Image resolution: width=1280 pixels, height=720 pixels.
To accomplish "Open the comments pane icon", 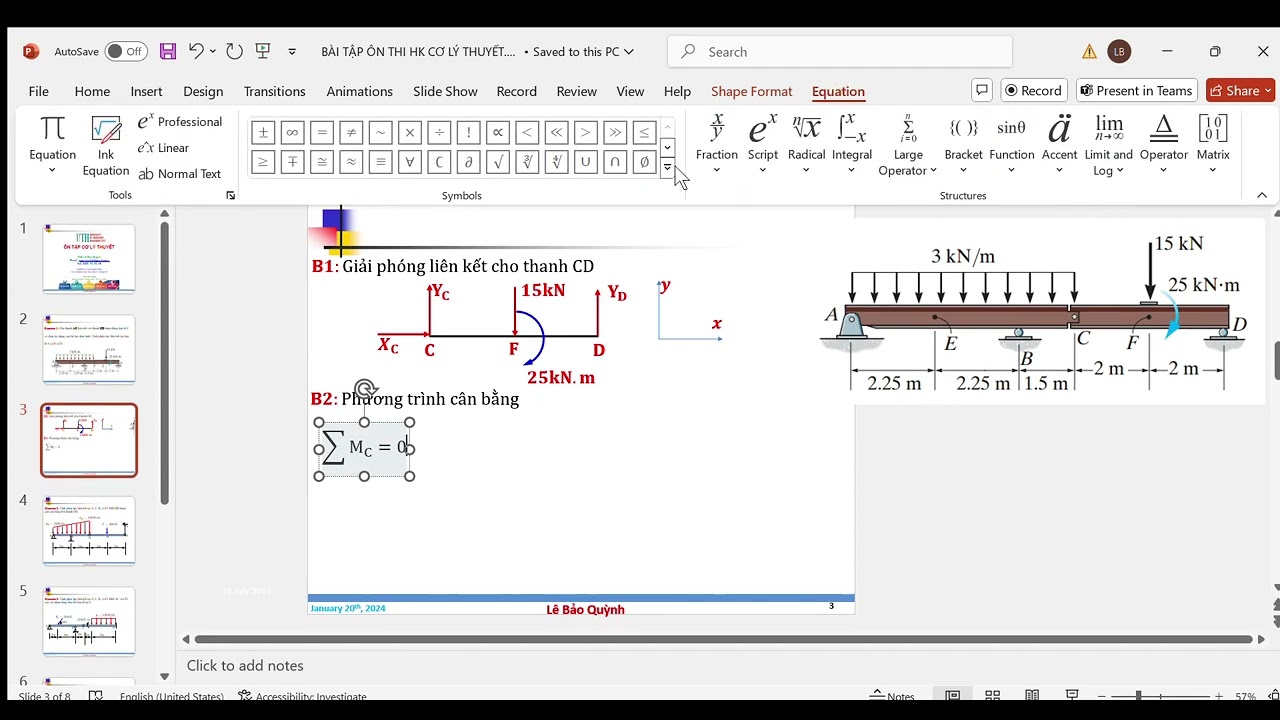I will 982,90.
